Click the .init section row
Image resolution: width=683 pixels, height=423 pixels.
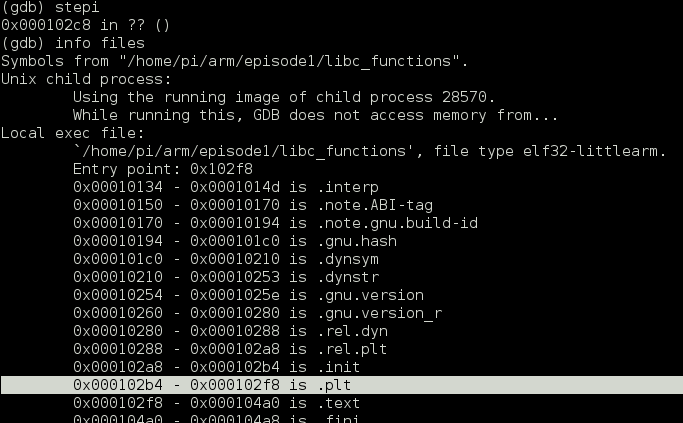(x=216, y=367)
